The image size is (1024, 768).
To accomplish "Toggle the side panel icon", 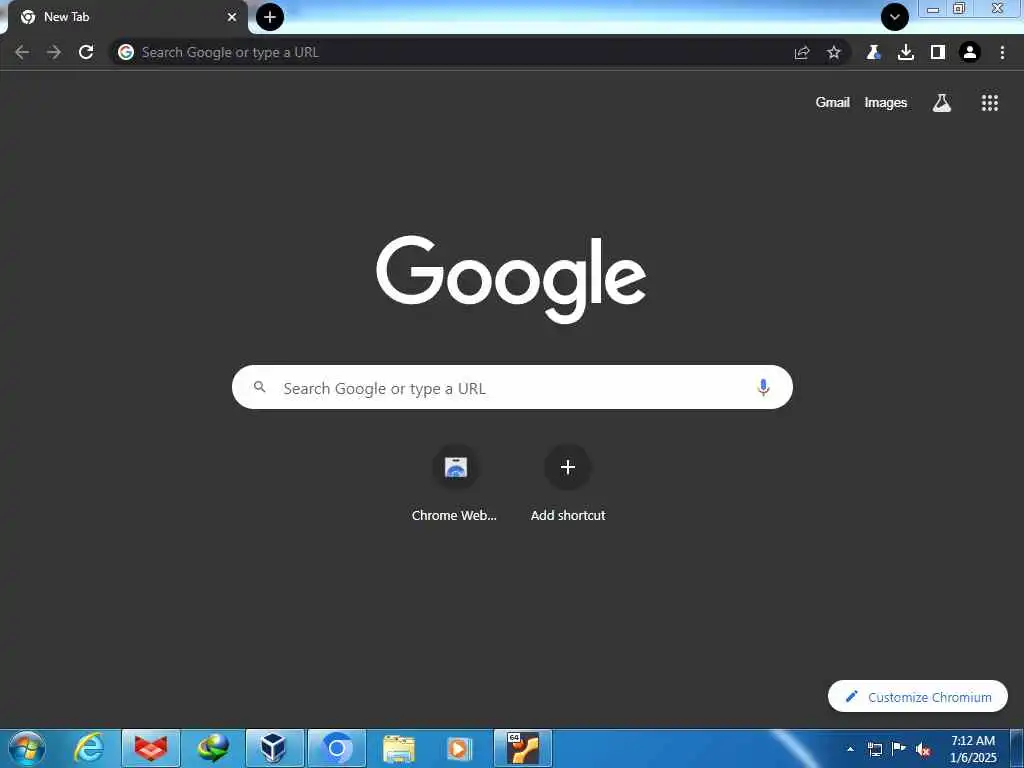I will pyautogui.click(x=938, y=52).
